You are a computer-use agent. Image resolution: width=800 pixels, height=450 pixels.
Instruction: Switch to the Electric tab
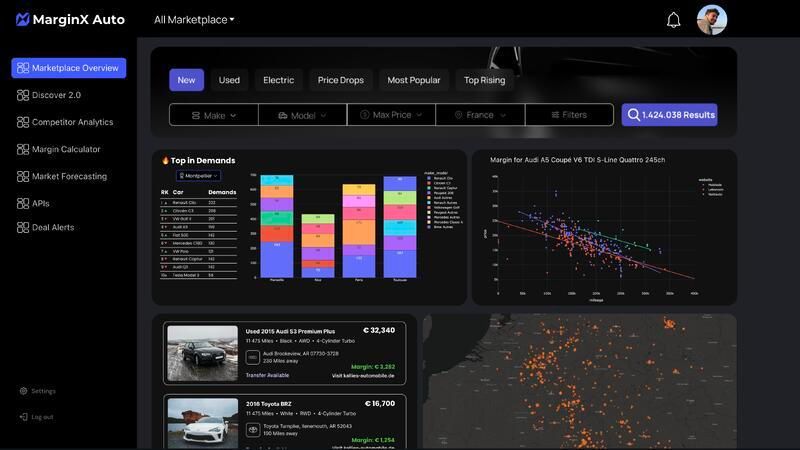pos(279,80)
